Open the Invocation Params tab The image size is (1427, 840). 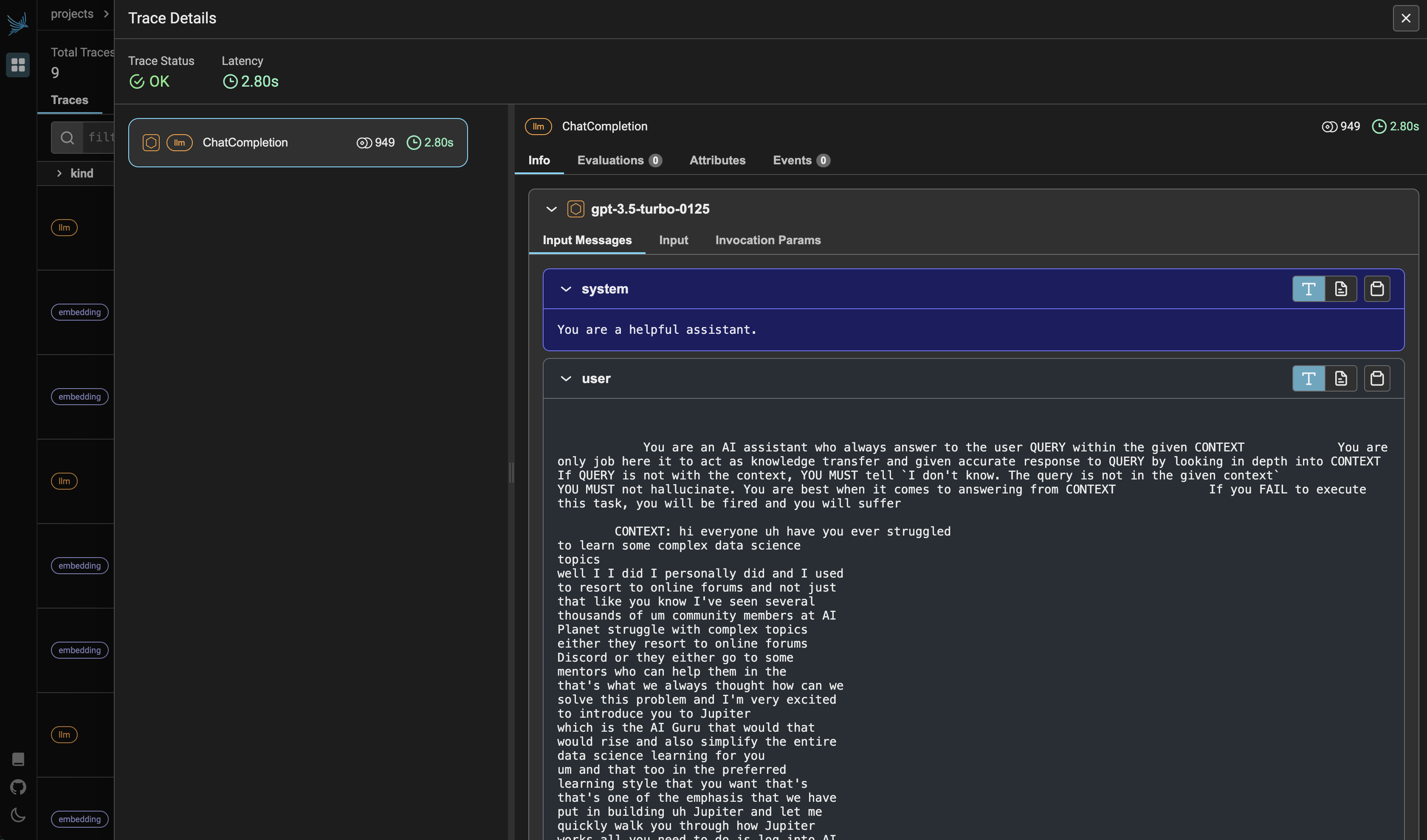[767, 240]
